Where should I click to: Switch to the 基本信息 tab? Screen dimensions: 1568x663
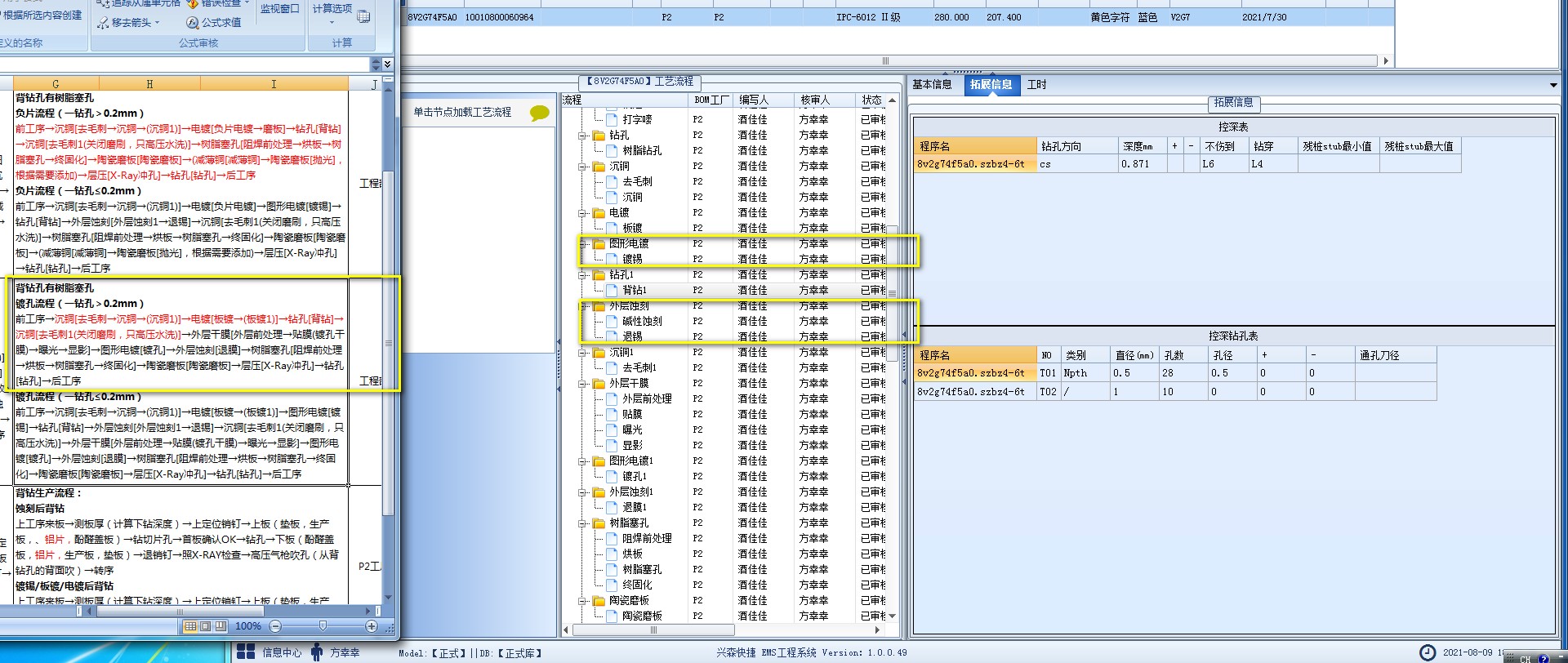932,85
